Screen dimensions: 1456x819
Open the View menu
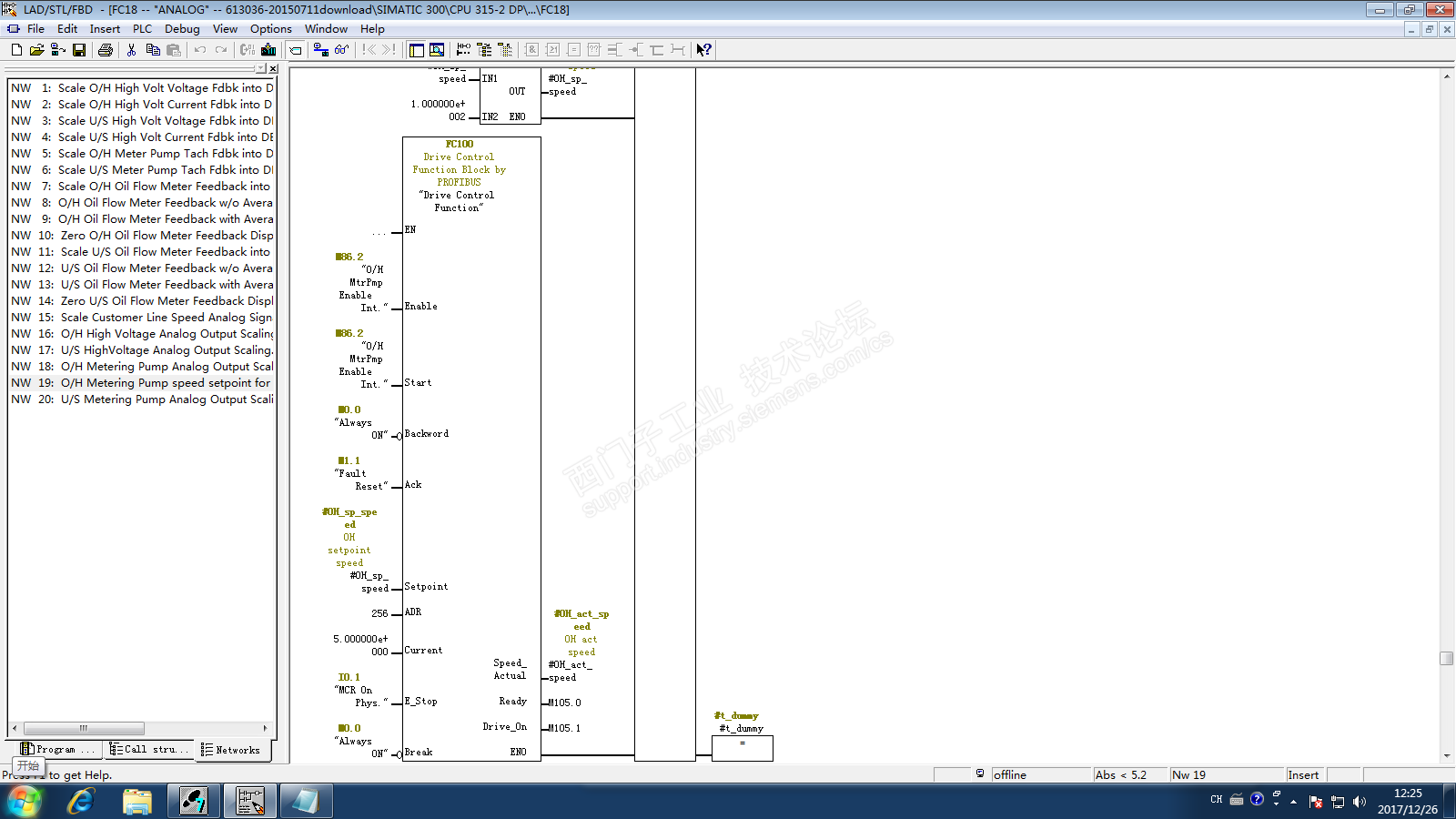pos(225,29)
